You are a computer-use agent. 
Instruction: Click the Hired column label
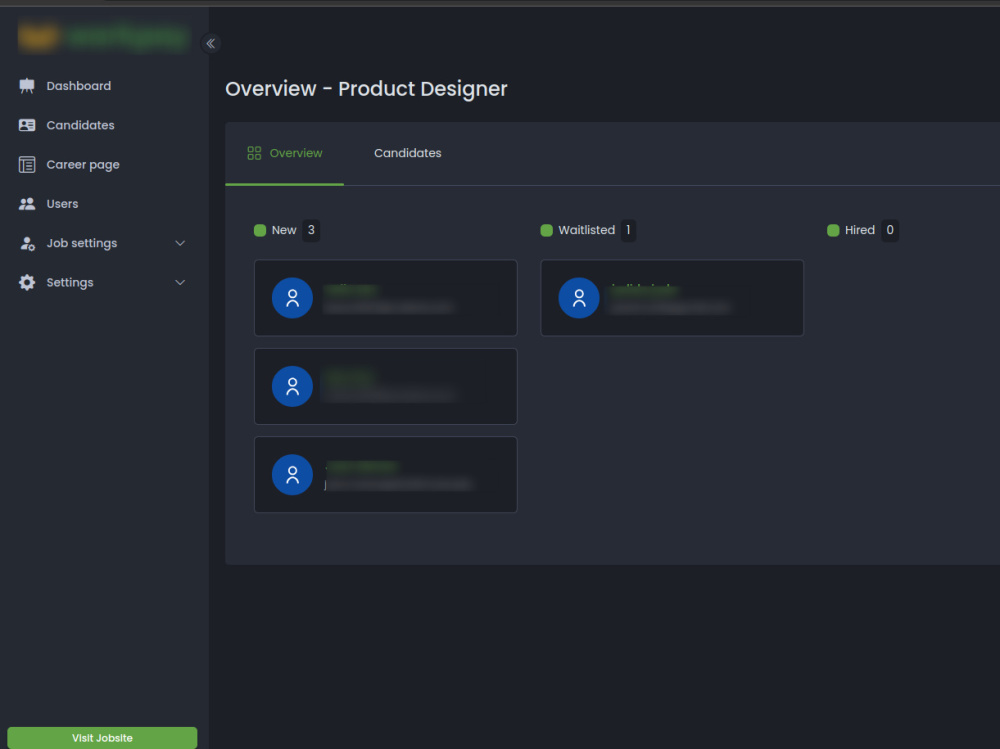tap(860, 230)
